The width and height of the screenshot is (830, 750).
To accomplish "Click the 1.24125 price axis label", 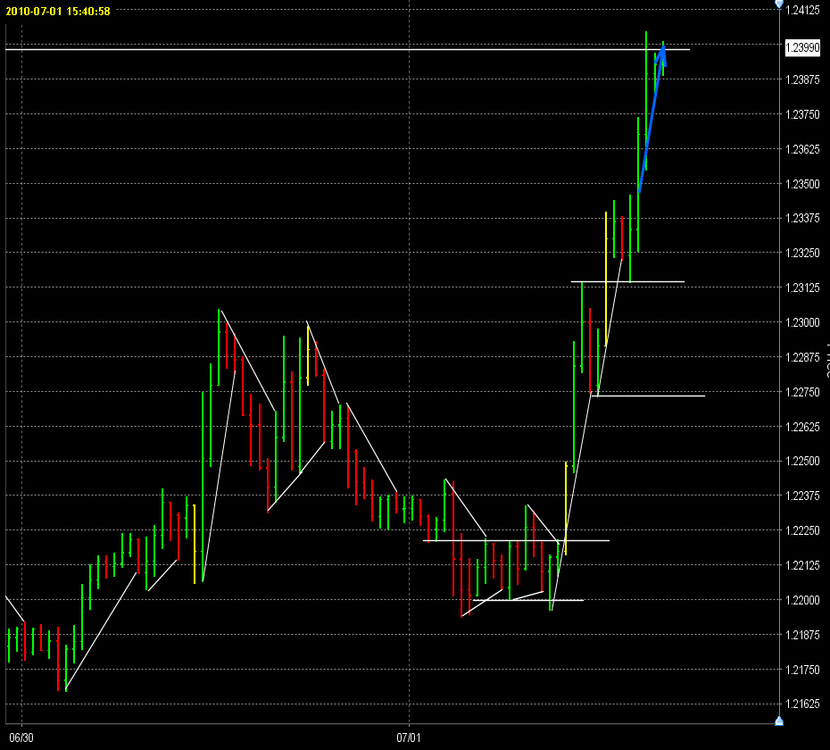I will 802,10.
